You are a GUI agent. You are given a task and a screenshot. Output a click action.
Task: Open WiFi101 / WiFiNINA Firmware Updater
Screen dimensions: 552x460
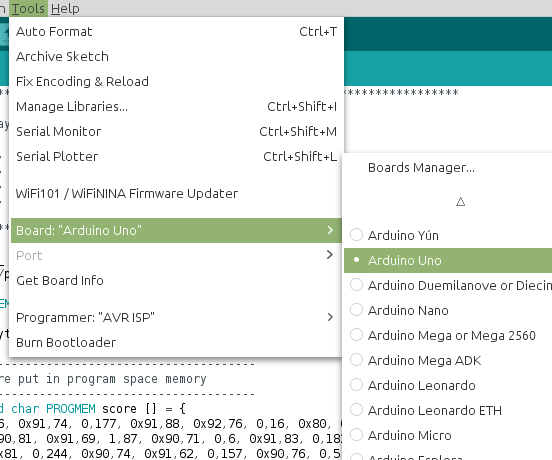(176, 194)
